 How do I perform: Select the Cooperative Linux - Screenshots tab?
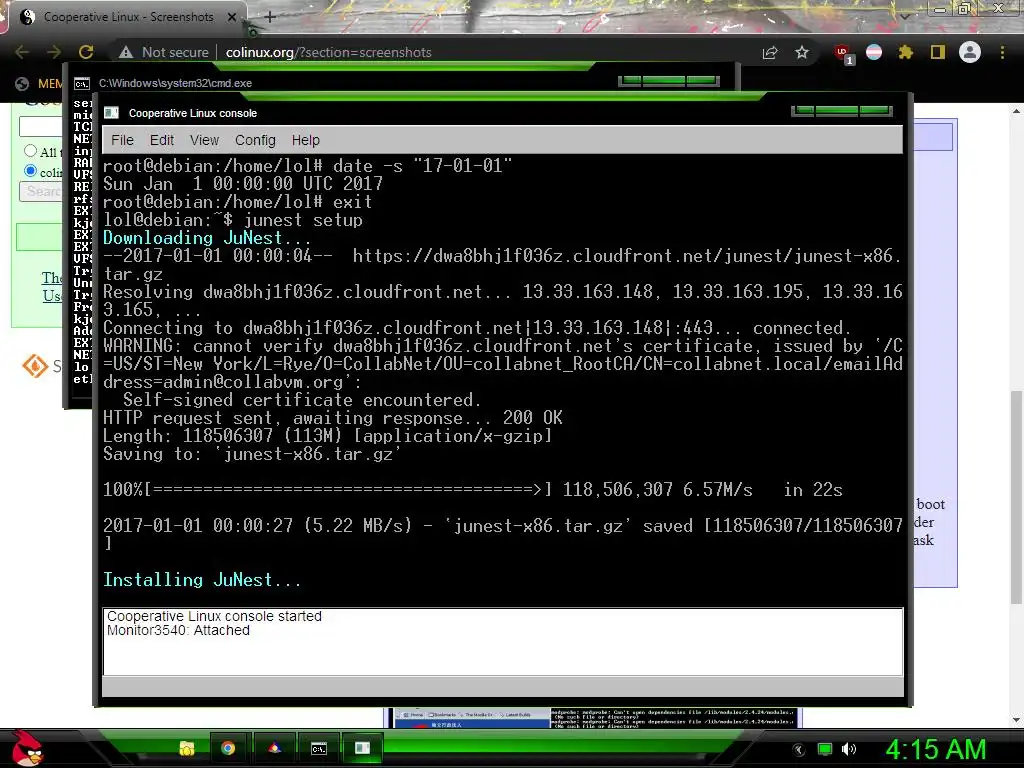pyautogui.click(x=128, y=17)
